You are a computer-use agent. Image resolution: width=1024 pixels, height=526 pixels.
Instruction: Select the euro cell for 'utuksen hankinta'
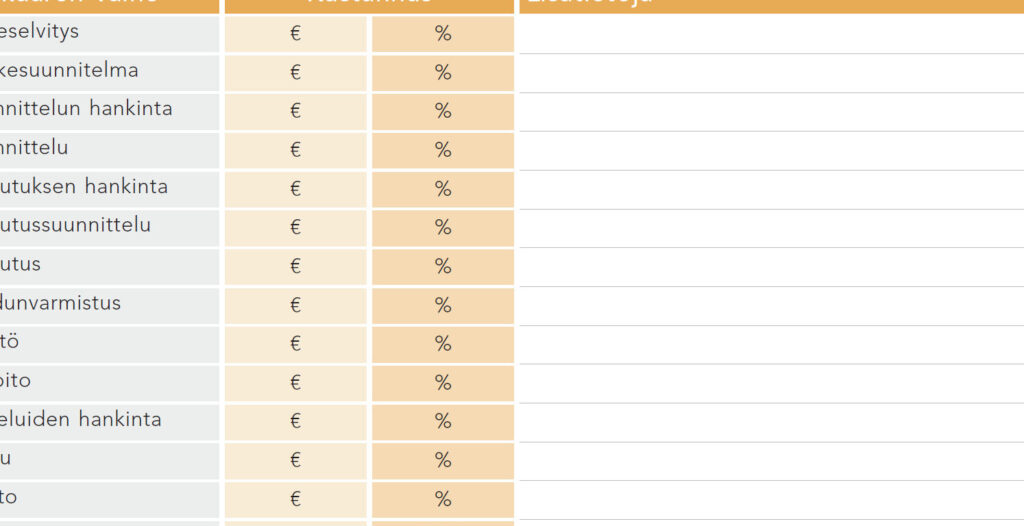296,189
